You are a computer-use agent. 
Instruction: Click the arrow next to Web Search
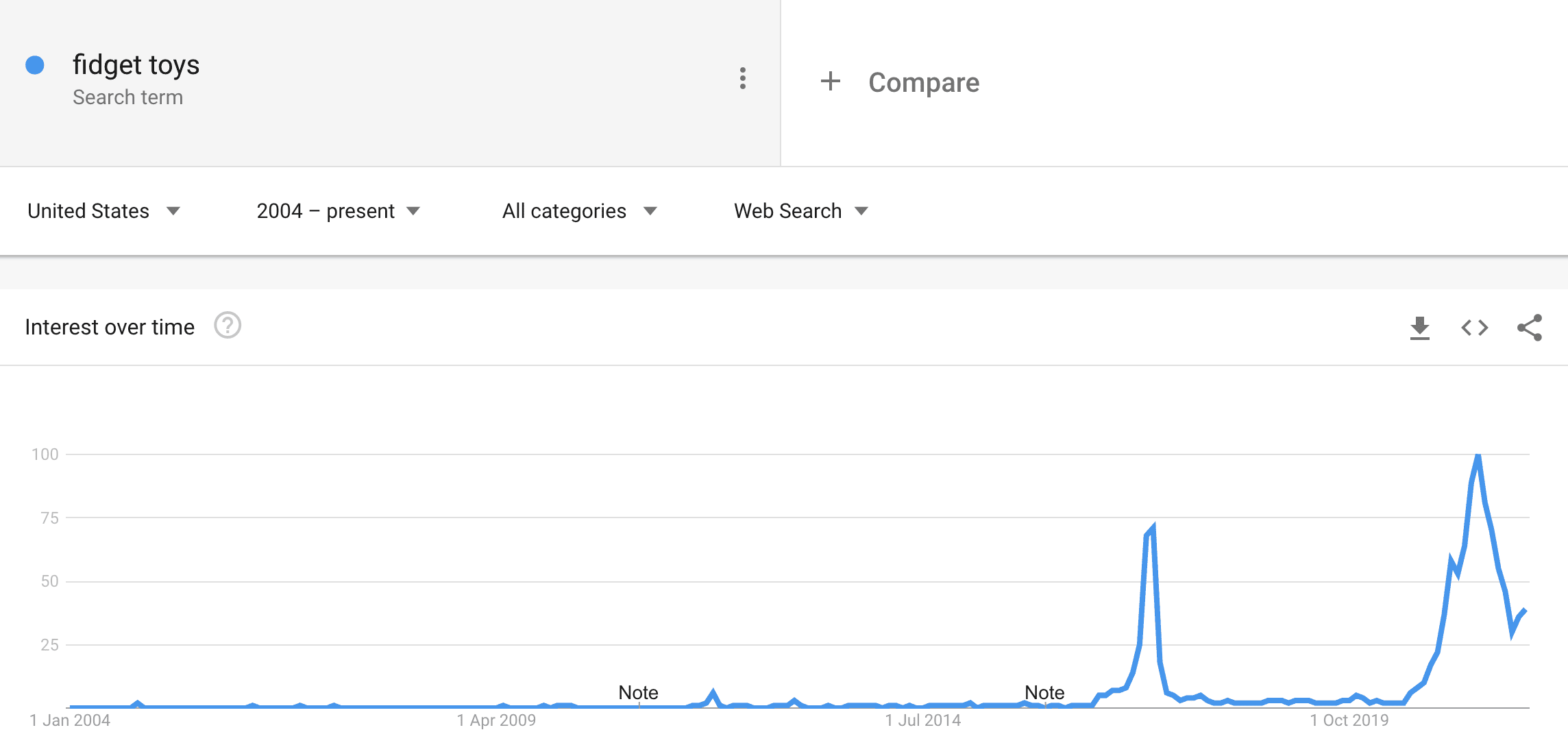pyautogui.click(x=861, y=211)
